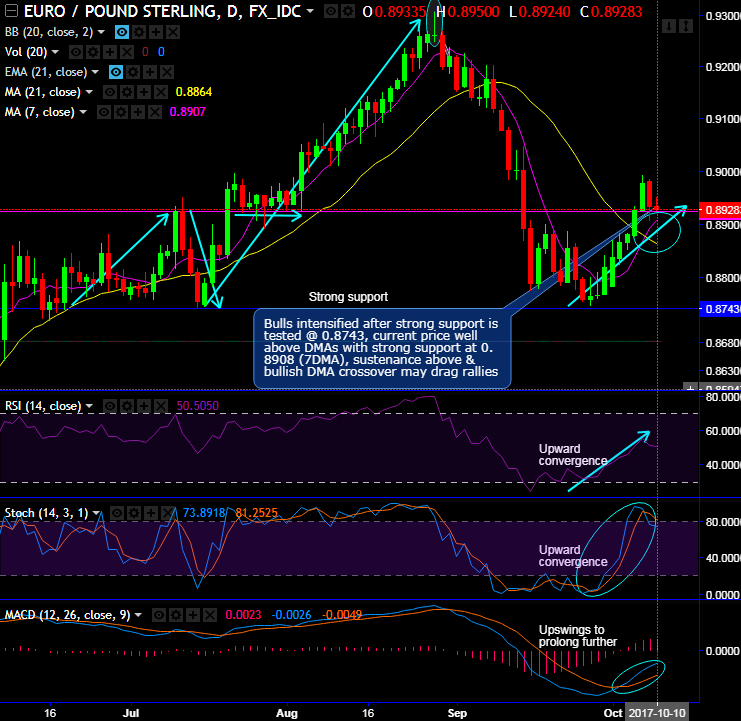This screenshot has width=741, height=721.
Task: Select the BB (20, close, 2) indicator title
Action: [49, 32]
